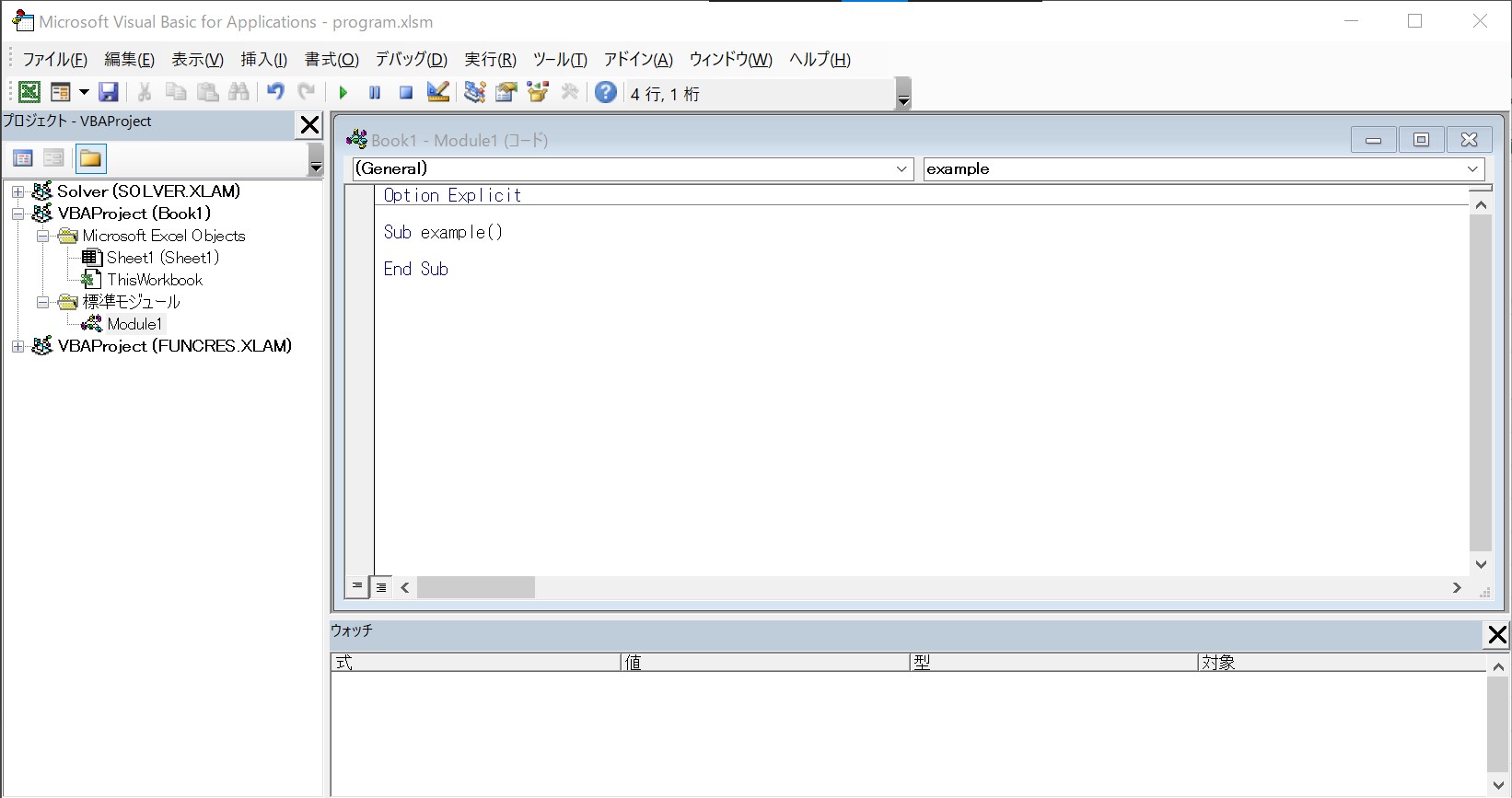
Task: Click the Sub example() code line
Action: 443,232
